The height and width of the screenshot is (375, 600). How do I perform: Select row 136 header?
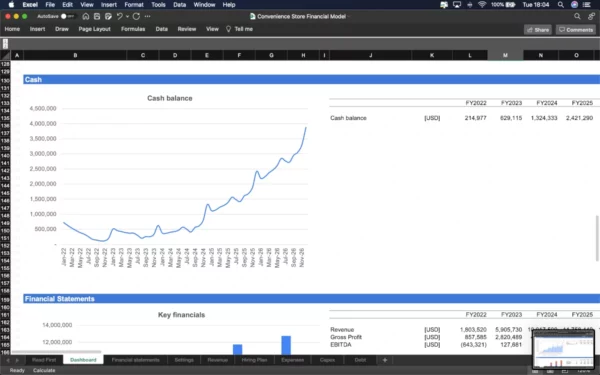(5, 126)
